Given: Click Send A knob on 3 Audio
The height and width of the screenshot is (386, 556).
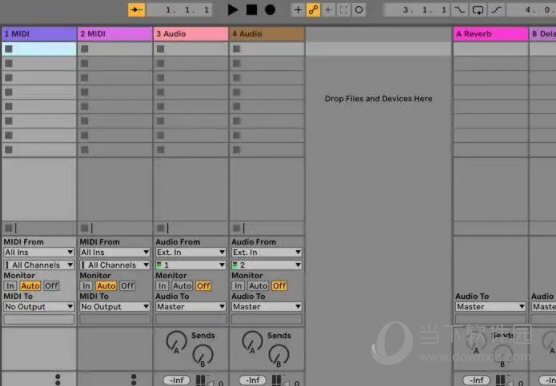Looking at the screenshot, I should (x=176, y=341).
